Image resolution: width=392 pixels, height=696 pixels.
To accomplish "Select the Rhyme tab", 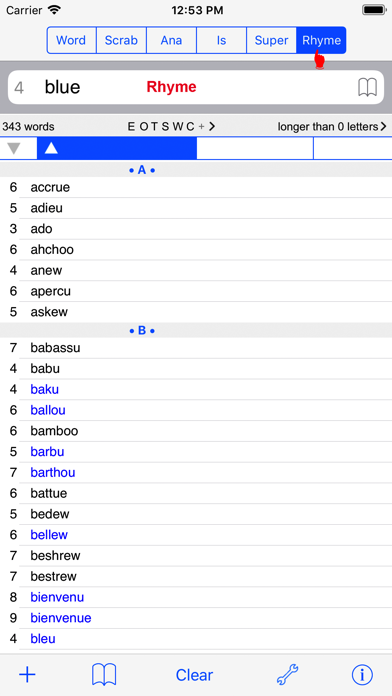I will (321, 40).
